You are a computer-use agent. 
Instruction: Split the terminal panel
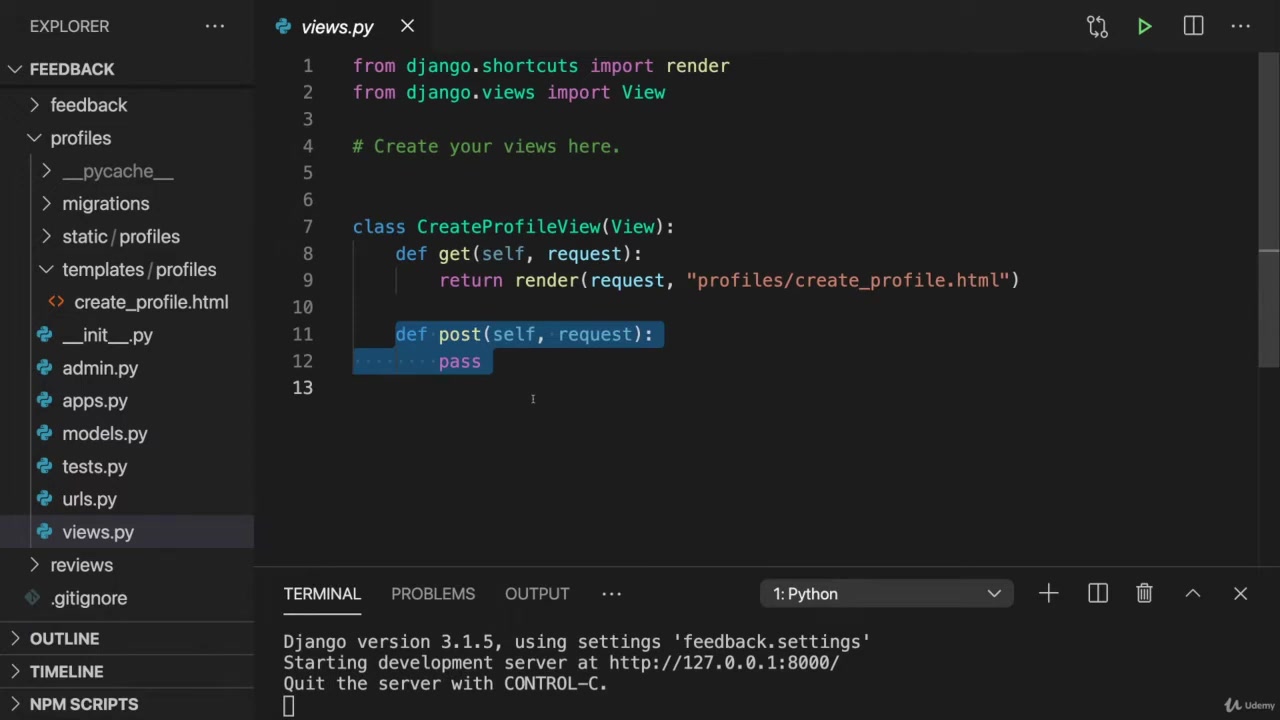click(1097, 594)
